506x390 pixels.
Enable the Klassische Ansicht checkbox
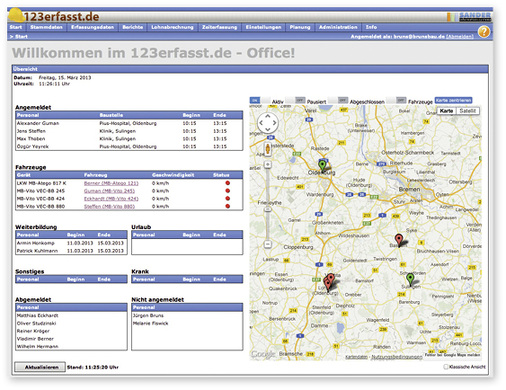pos(446,367)
